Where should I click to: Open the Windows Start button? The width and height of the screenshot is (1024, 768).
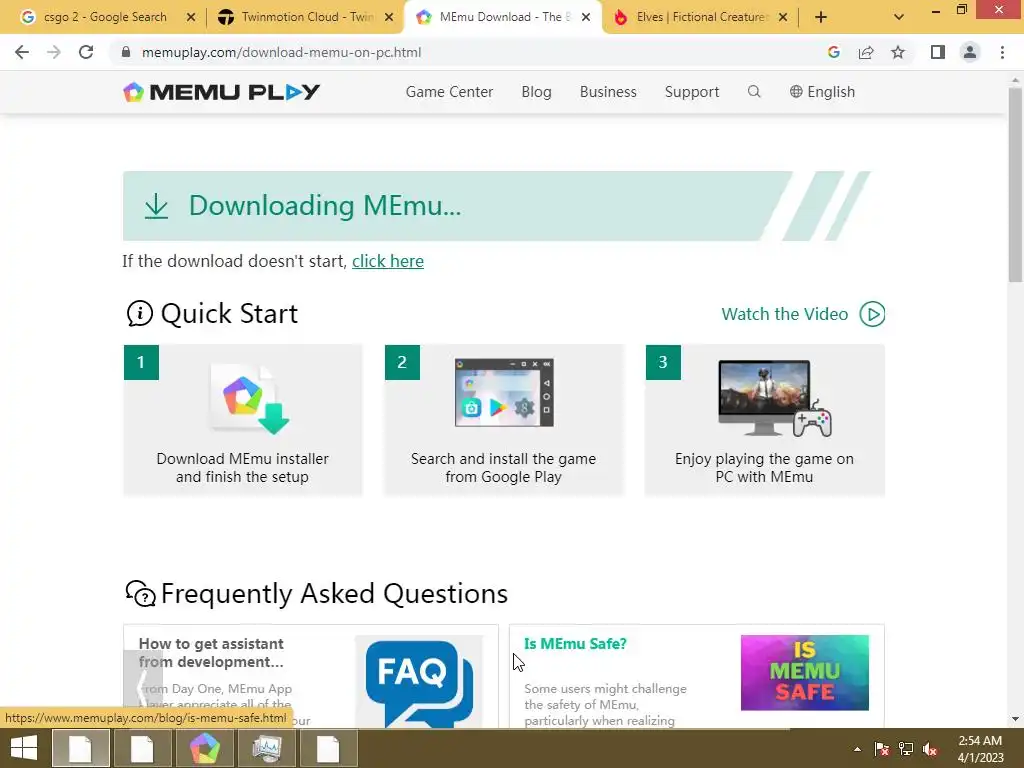(x=24, y=748)
